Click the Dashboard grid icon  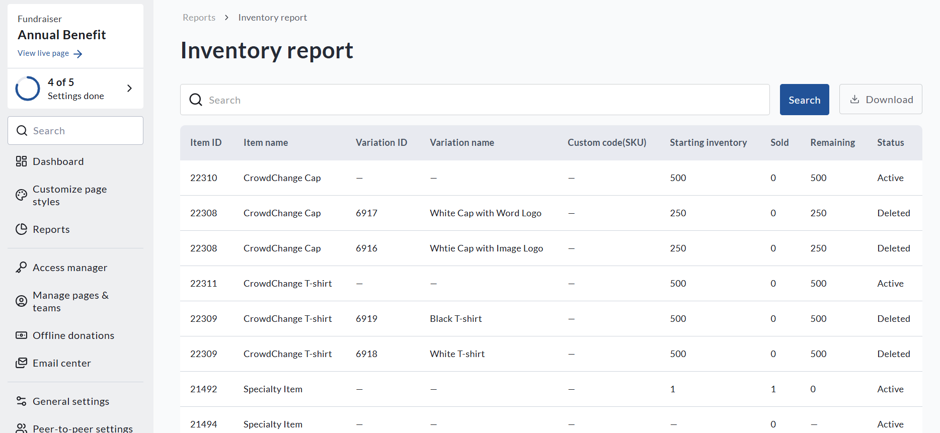coord(21,161)
